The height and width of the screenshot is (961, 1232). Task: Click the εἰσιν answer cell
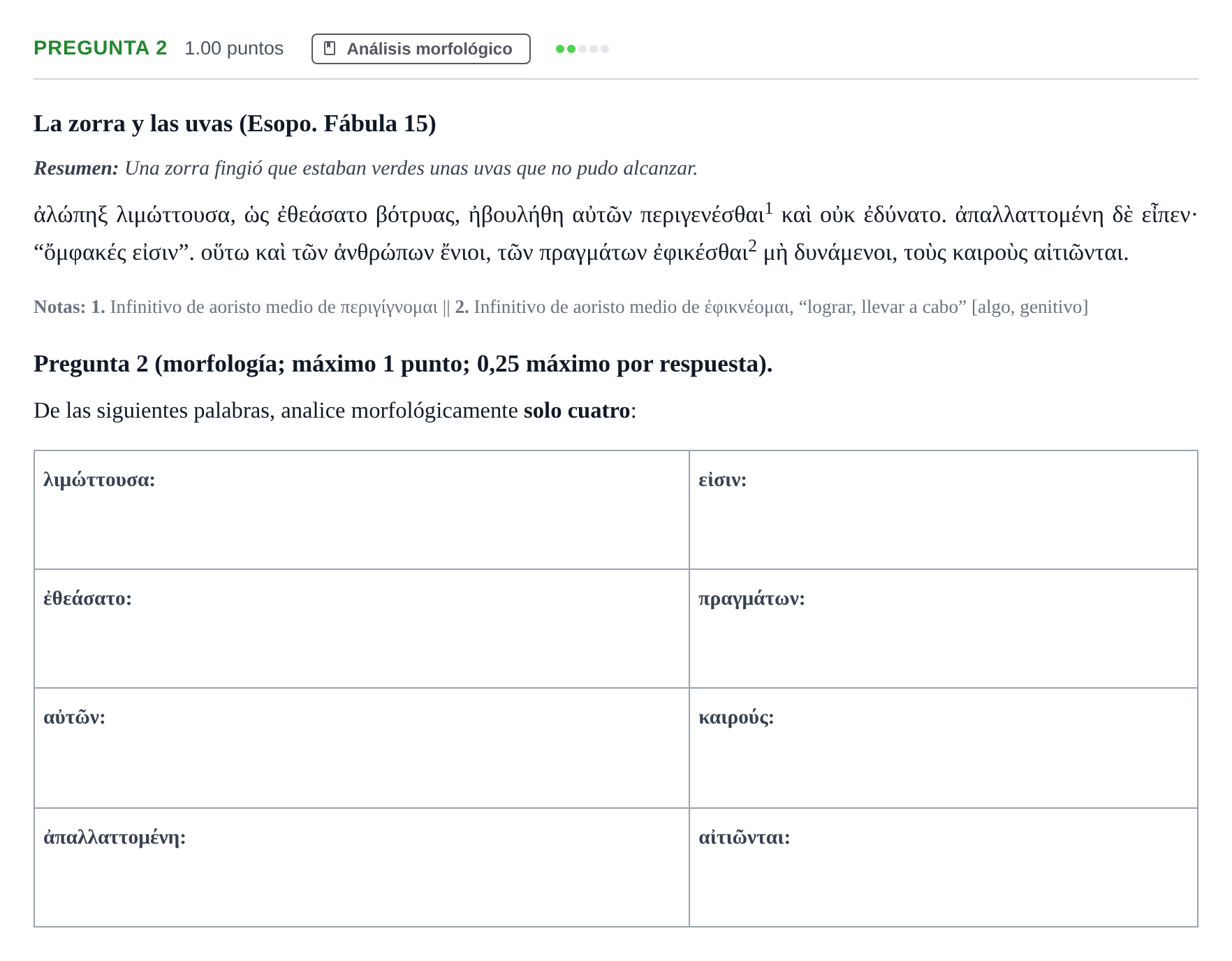point(944,510)
